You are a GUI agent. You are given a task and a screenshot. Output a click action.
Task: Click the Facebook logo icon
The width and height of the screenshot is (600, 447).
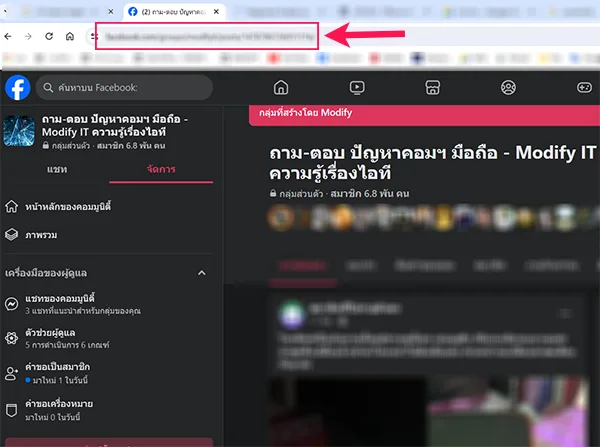16,87
